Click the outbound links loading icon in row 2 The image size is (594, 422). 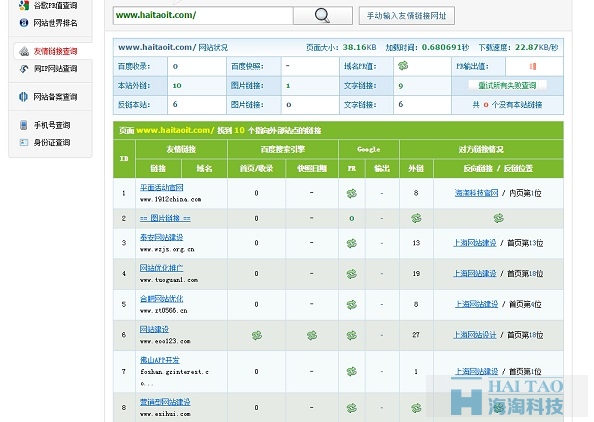click(416, 218)
